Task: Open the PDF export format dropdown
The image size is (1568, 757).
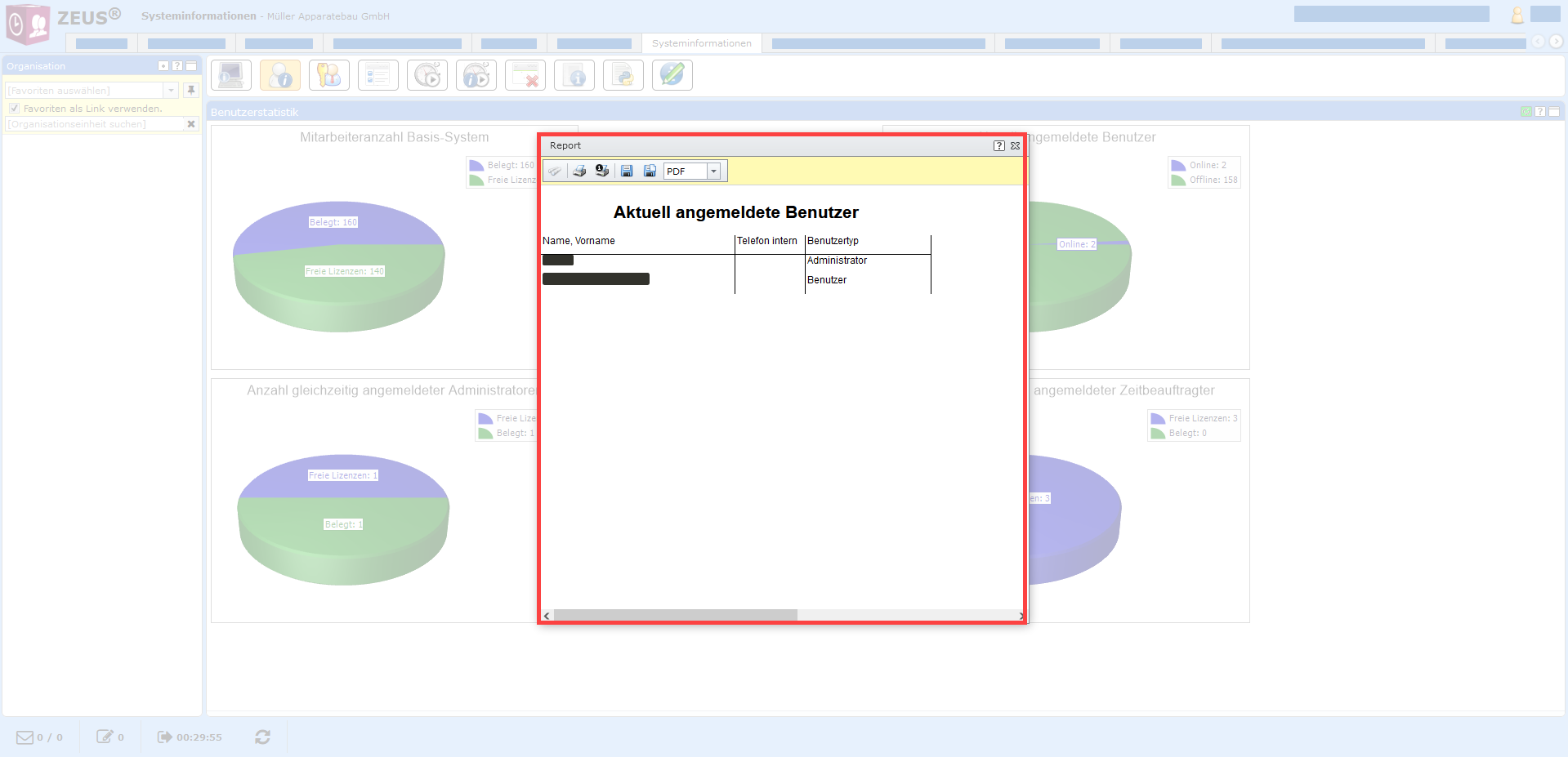Action: [713, 171]
